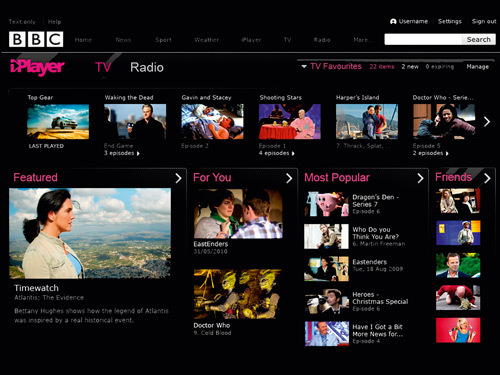The image size is (500, 375).
Task: Click the 22 items count
Action: coord(382,67)
